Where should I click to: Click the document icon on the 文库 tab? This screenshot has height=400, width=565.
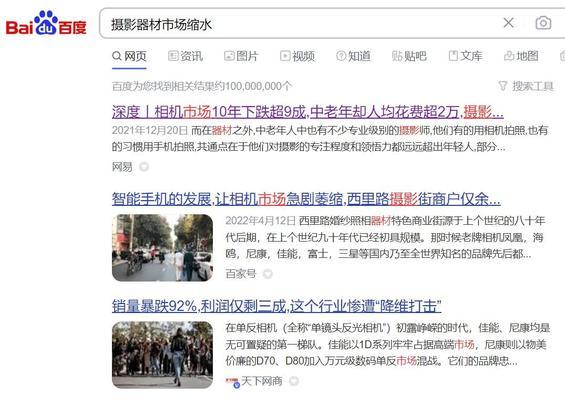pyautogui.click(x=453, y=56)
